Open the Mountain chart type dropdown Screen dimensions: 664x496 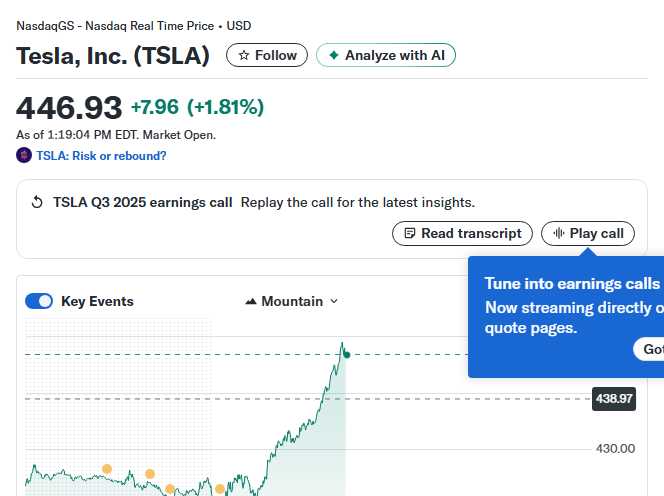[292, 301]
